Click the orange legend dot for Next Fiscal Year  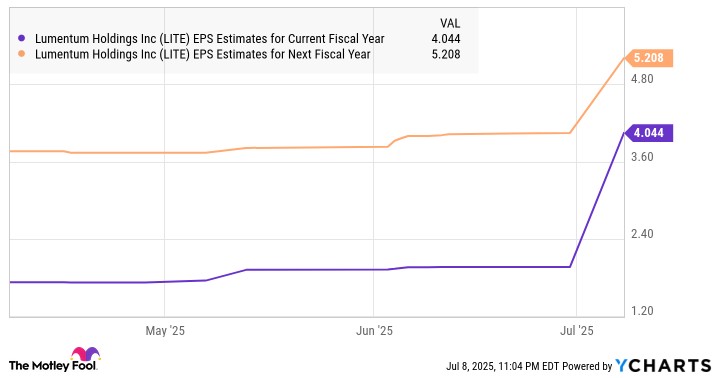click(21, 54)
